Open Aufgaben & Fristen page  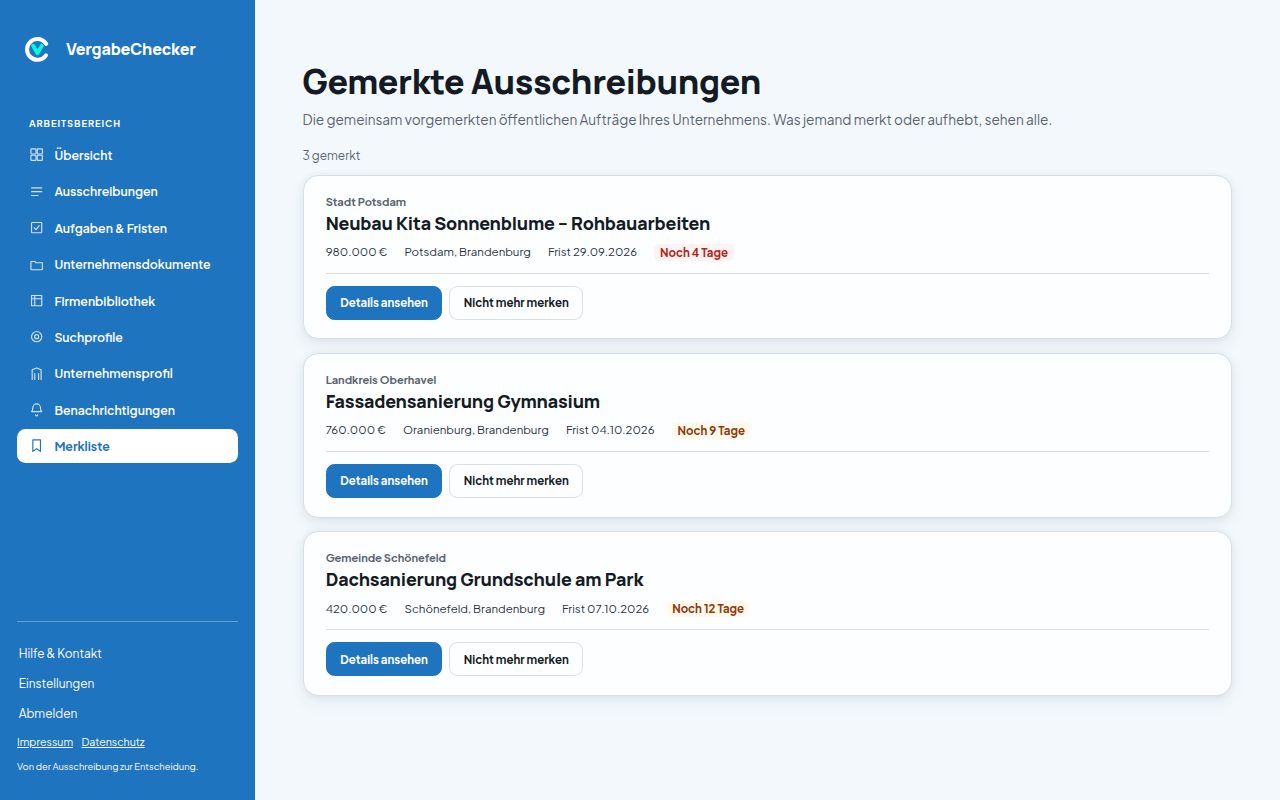127,228
